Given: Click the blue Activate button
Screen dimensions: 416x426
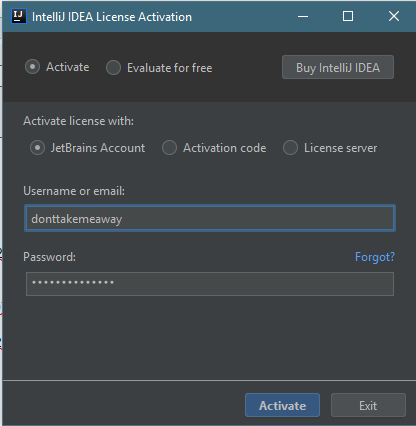Looking at the screenshot, I should pyautogui.click(x=282, y=405).
